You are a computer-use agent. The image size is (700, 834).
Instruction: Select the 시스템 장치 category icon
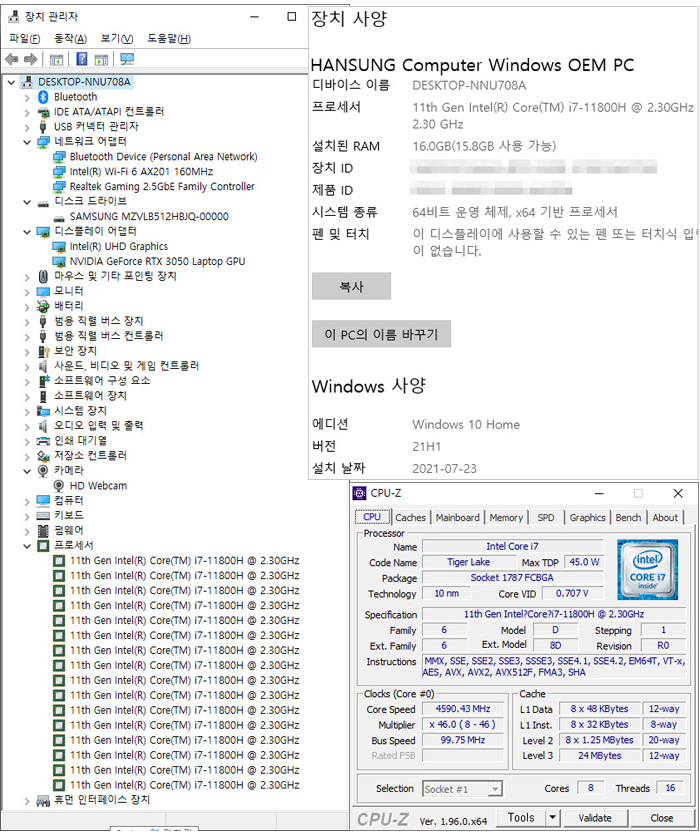point(43,411)
